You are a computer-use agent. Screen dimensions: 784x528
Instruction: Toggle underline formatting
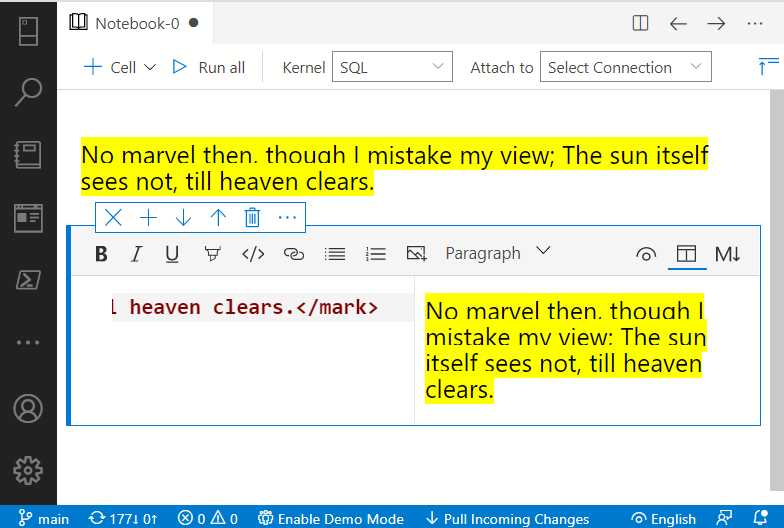coord(172,254)
